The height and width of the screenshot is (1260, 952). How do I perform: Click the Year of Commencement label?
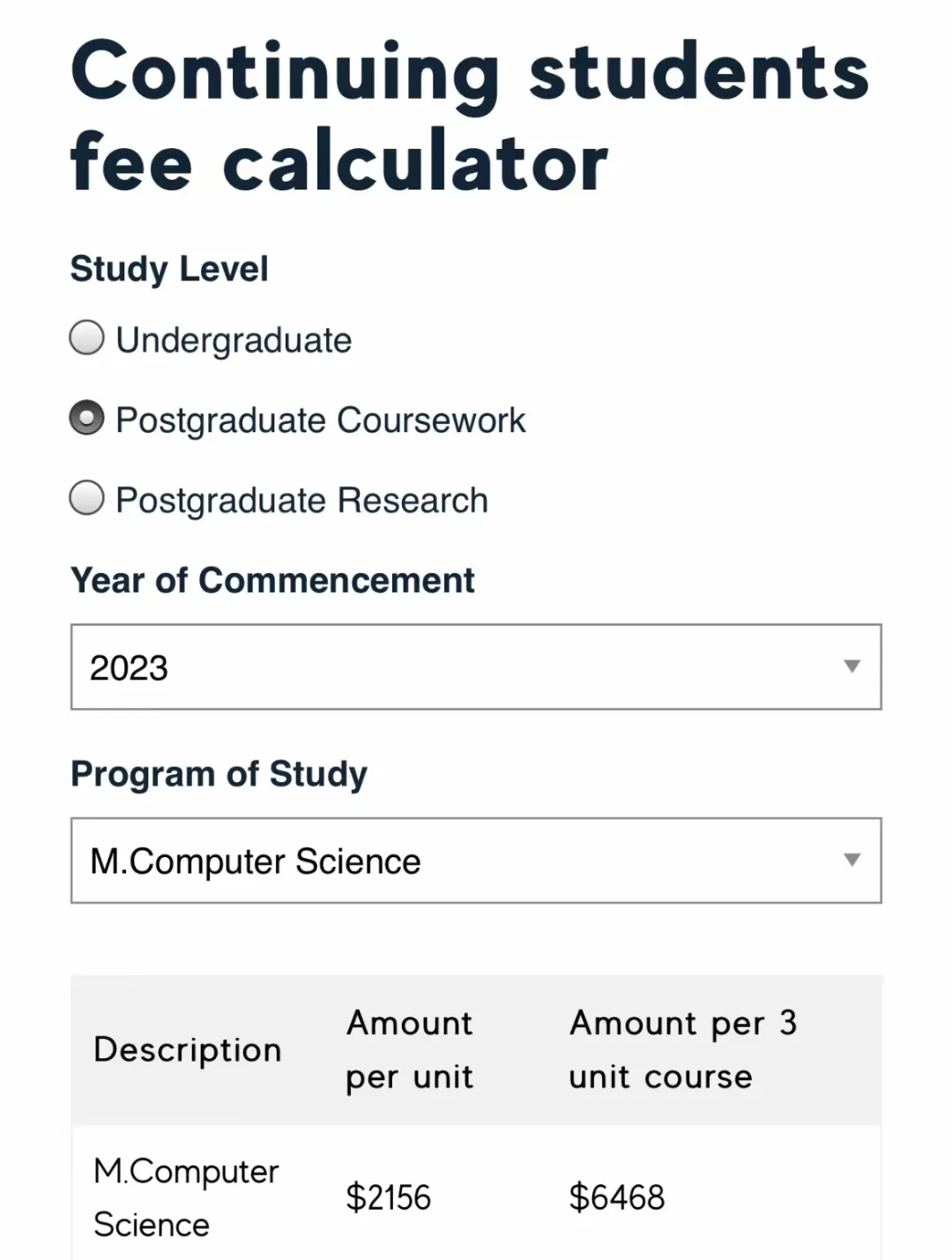[272, 580]
